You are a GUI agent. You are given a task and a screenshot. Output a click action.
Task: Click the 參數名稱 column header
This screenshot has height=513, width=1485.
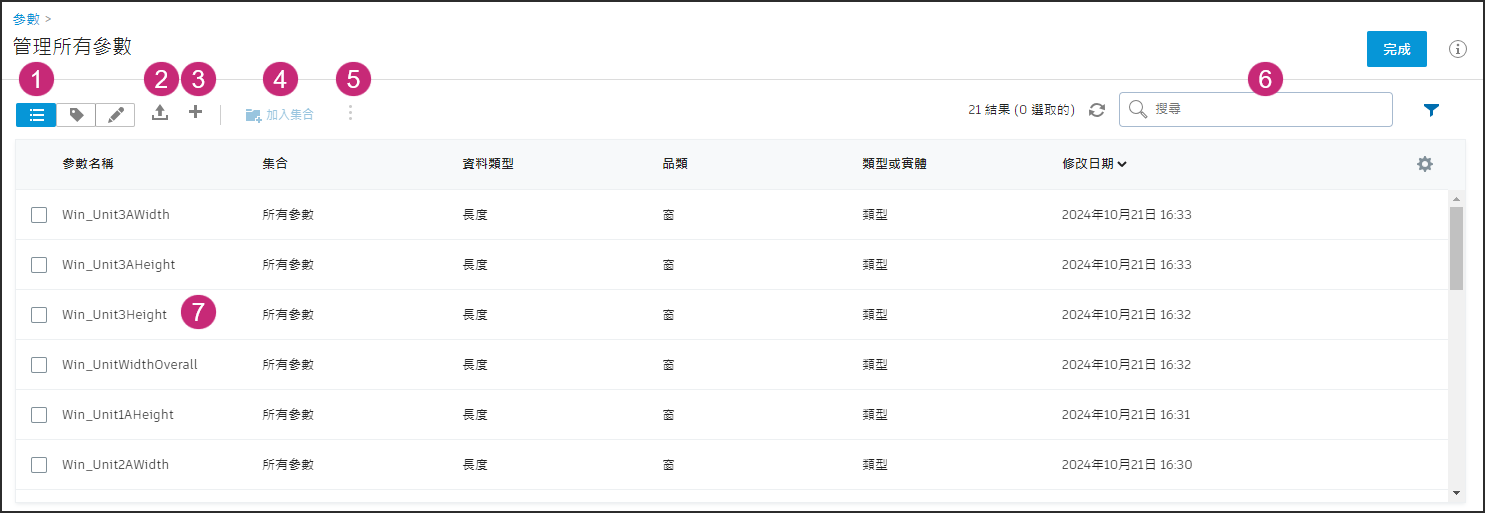88,164
